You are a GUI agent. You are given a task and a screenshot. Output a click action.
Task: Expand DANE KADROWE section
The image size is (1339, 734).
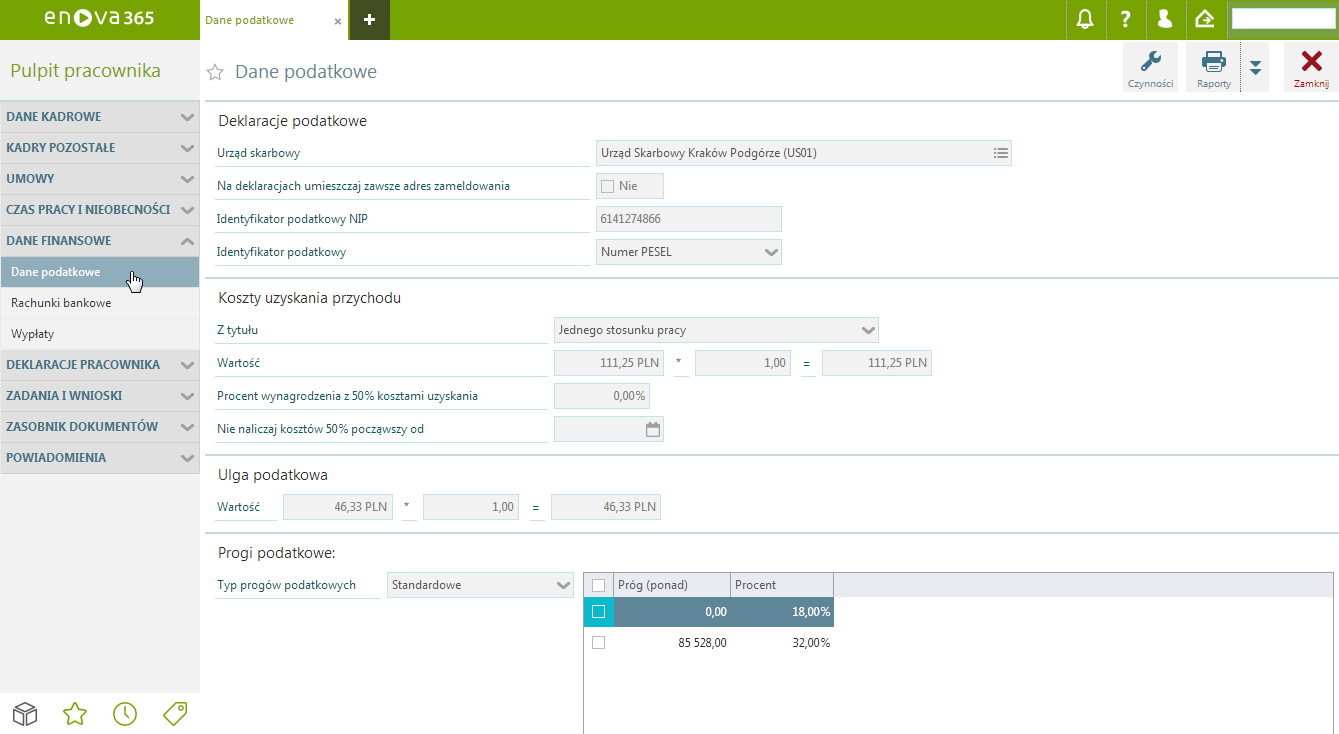click(x=100, y=117)
